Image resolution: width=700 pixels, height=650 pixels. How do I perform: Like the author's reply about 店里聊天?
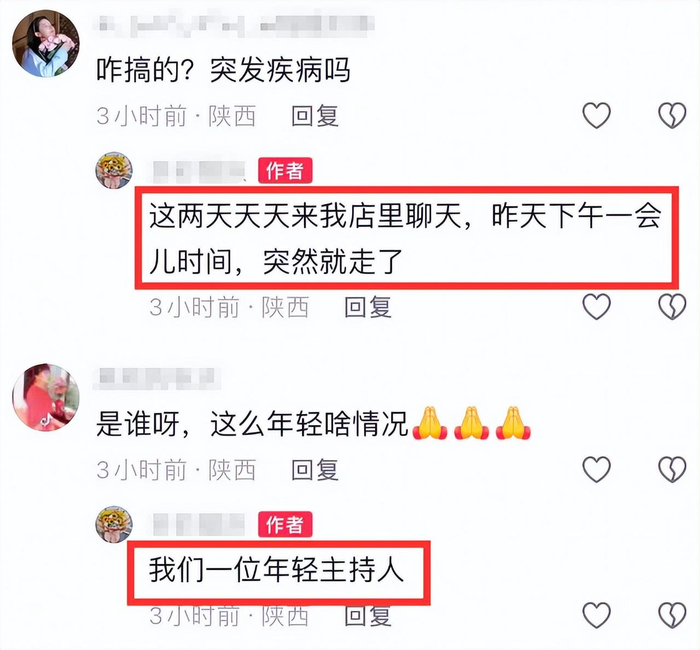(x=597, y=306)
